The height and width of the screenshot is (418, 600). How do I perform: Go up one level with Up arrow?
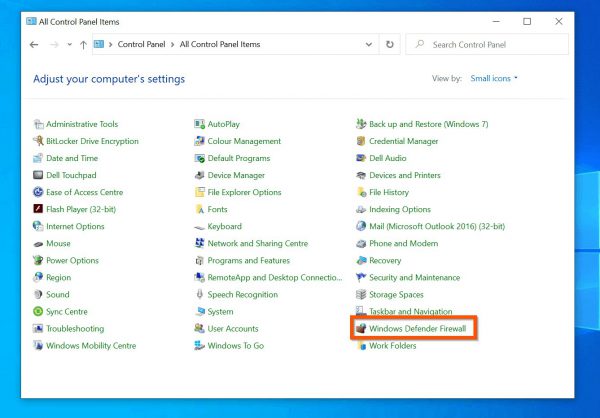[x=82, y=45]
